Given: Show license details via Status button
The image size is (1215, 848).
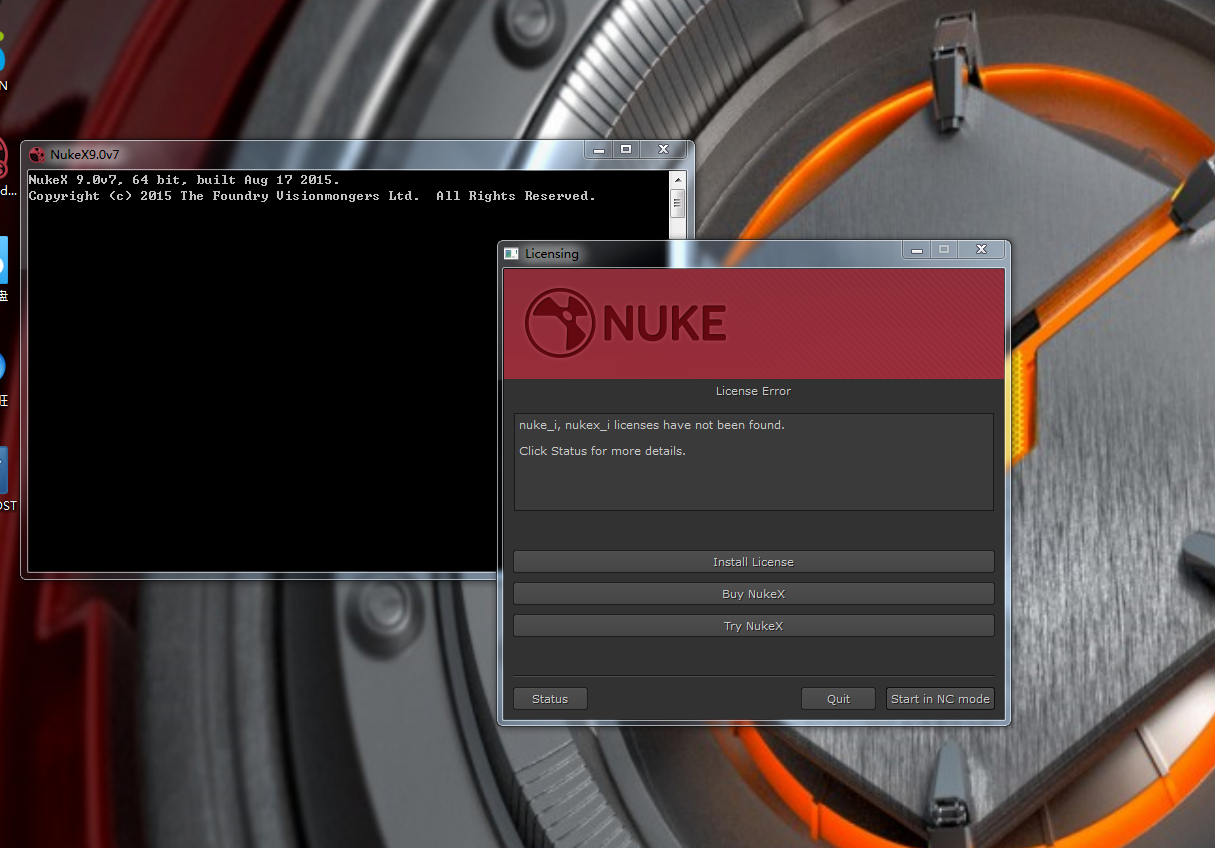Looking at the screenshot, I should (550, 699).
